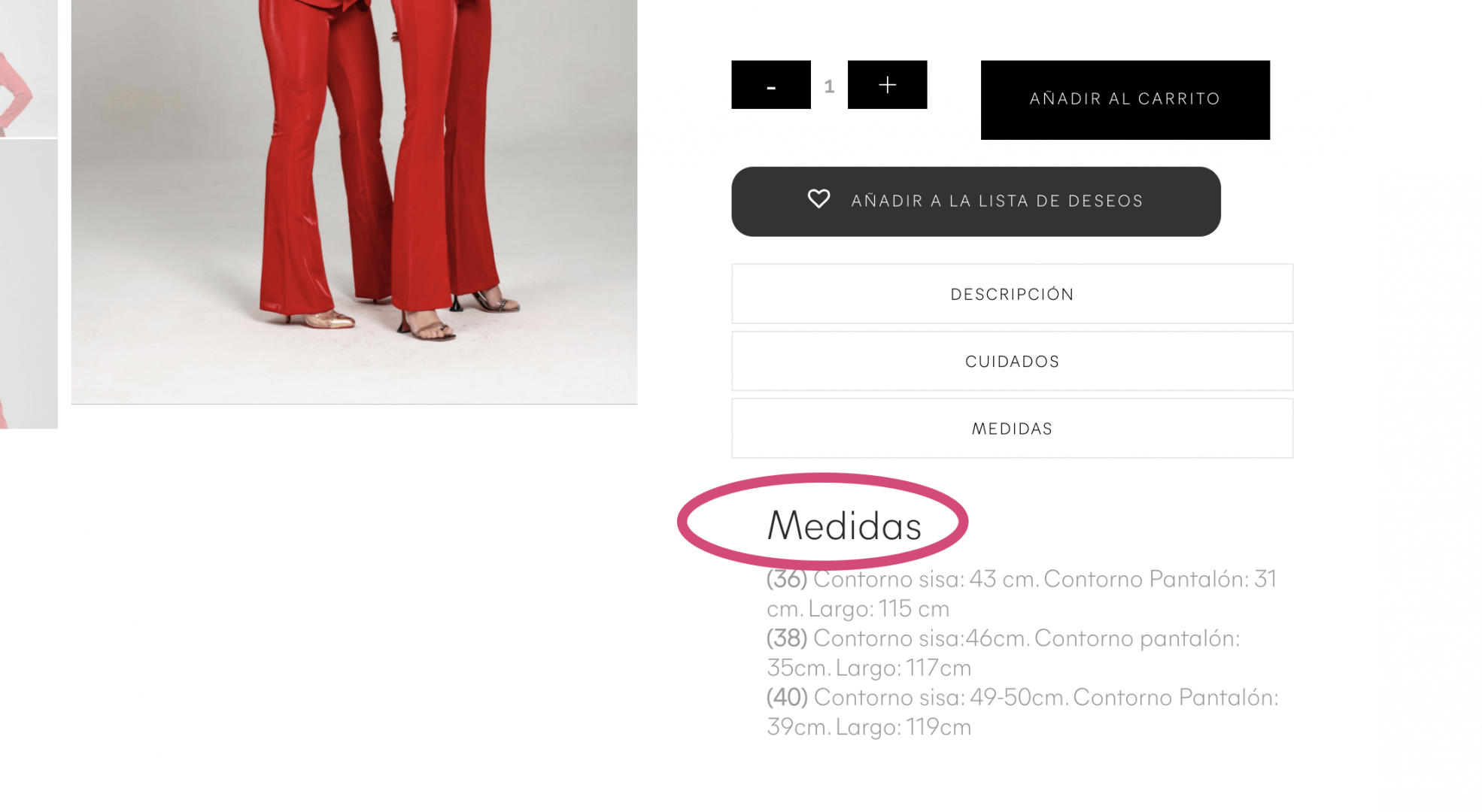1482x812 pixels.
Task: Click the wishlist heart icon
Action: 818,199
